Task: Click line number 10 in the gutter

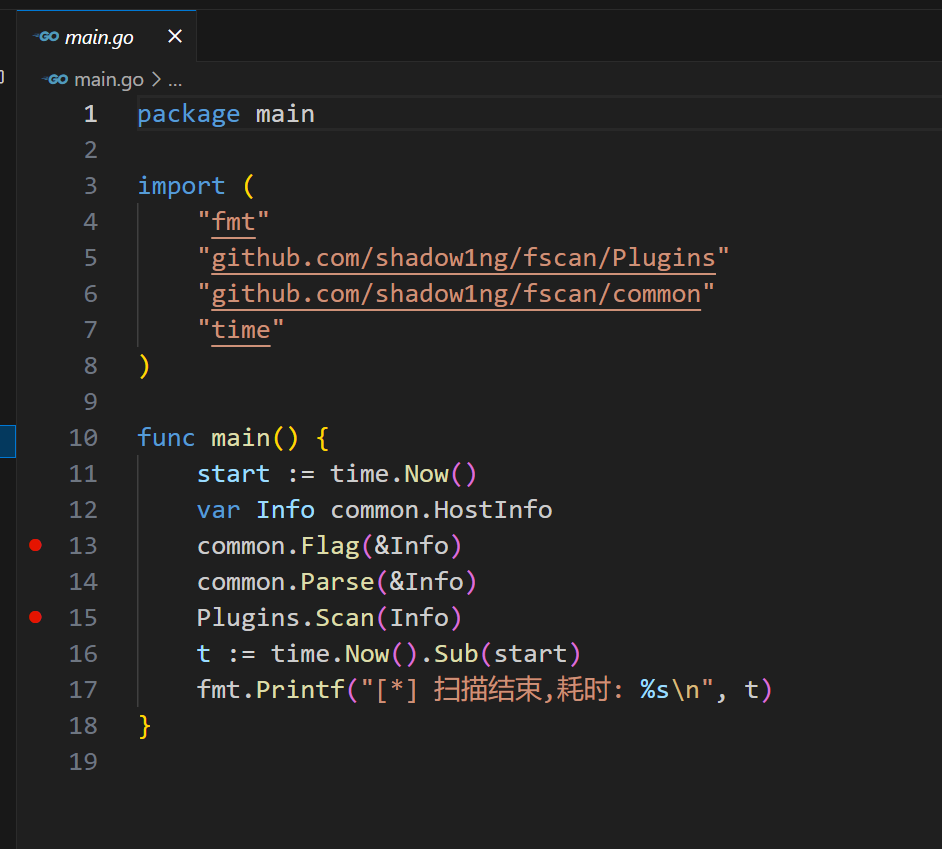Action: pos(83,437)
